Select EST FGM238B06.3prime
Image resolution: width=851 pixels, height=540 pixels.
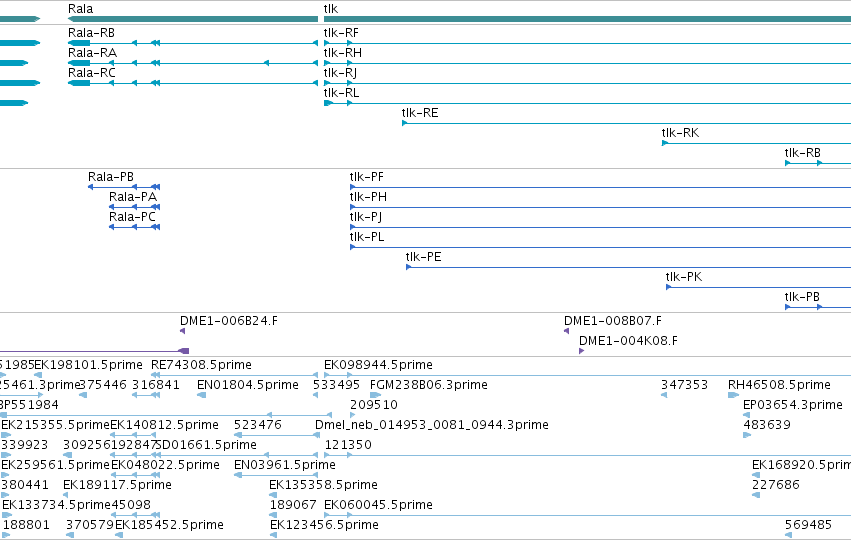pos(375,395)
